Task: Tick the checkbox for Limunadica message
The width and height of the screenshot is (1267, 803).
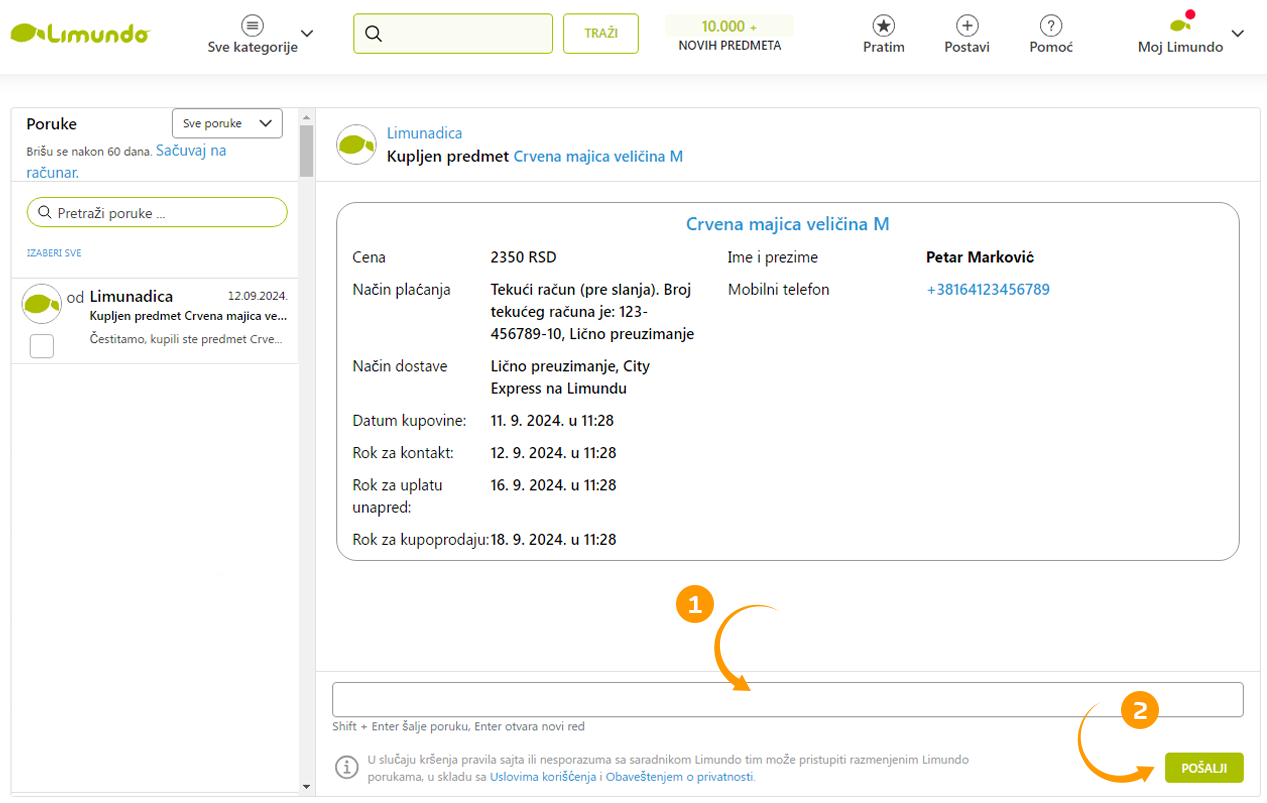Action: click(x=42, y=346)
